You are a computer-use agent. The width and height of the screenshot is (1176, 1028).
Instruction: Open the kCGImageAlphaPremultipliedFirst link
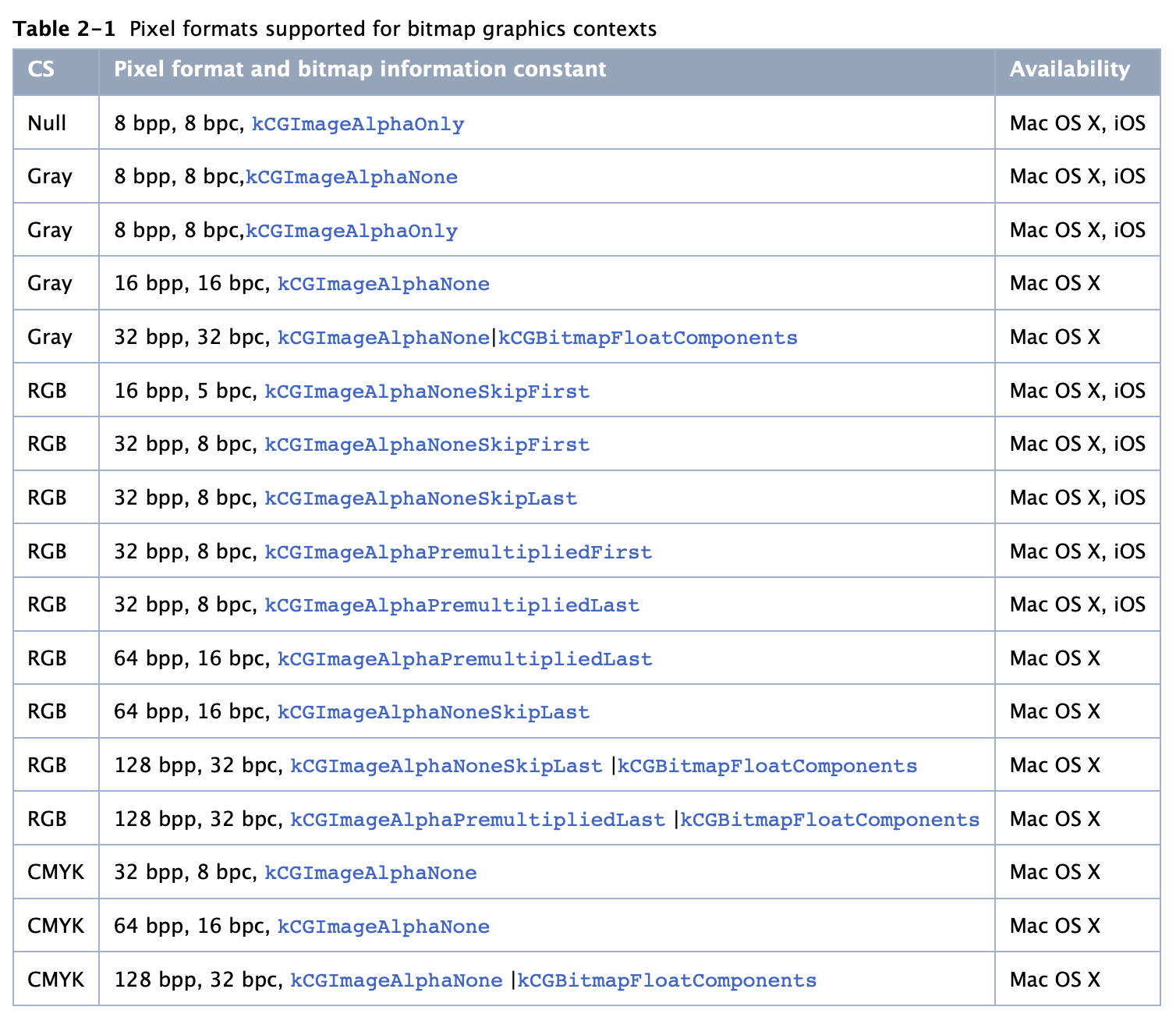pyautogui.click(x=458, y=552)
